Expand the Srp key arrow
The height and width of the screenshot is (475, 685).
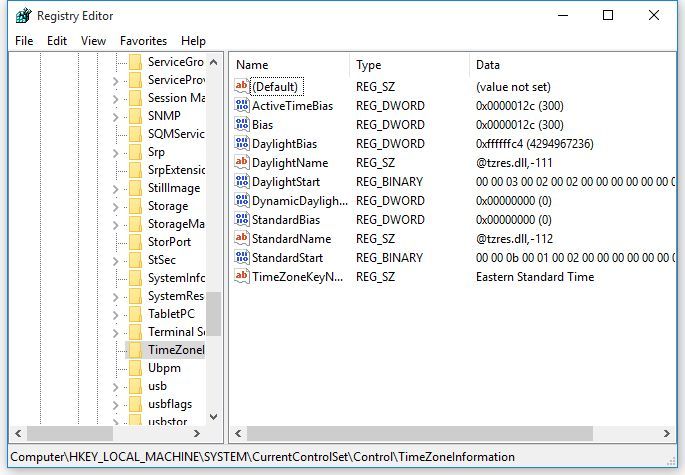(115, 152)
